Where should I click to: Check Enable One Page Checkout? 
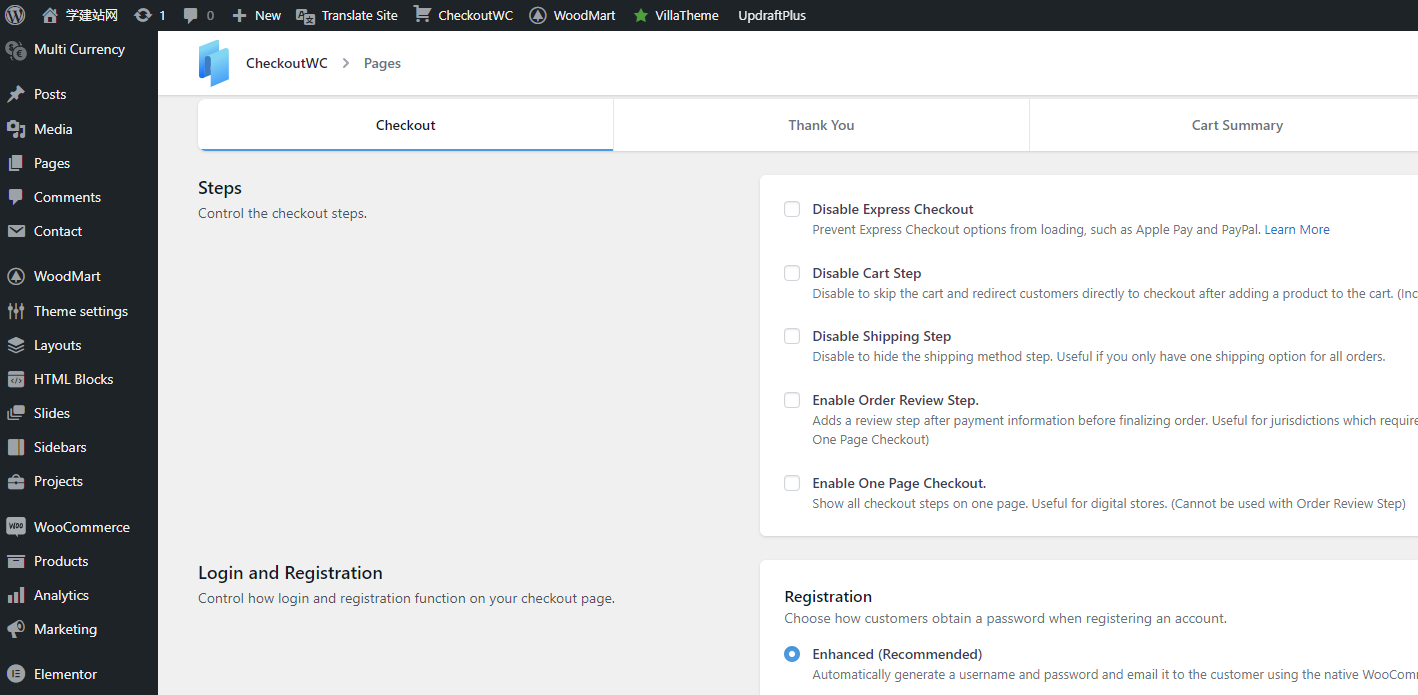pyautogui.click(x=792, y=483)
